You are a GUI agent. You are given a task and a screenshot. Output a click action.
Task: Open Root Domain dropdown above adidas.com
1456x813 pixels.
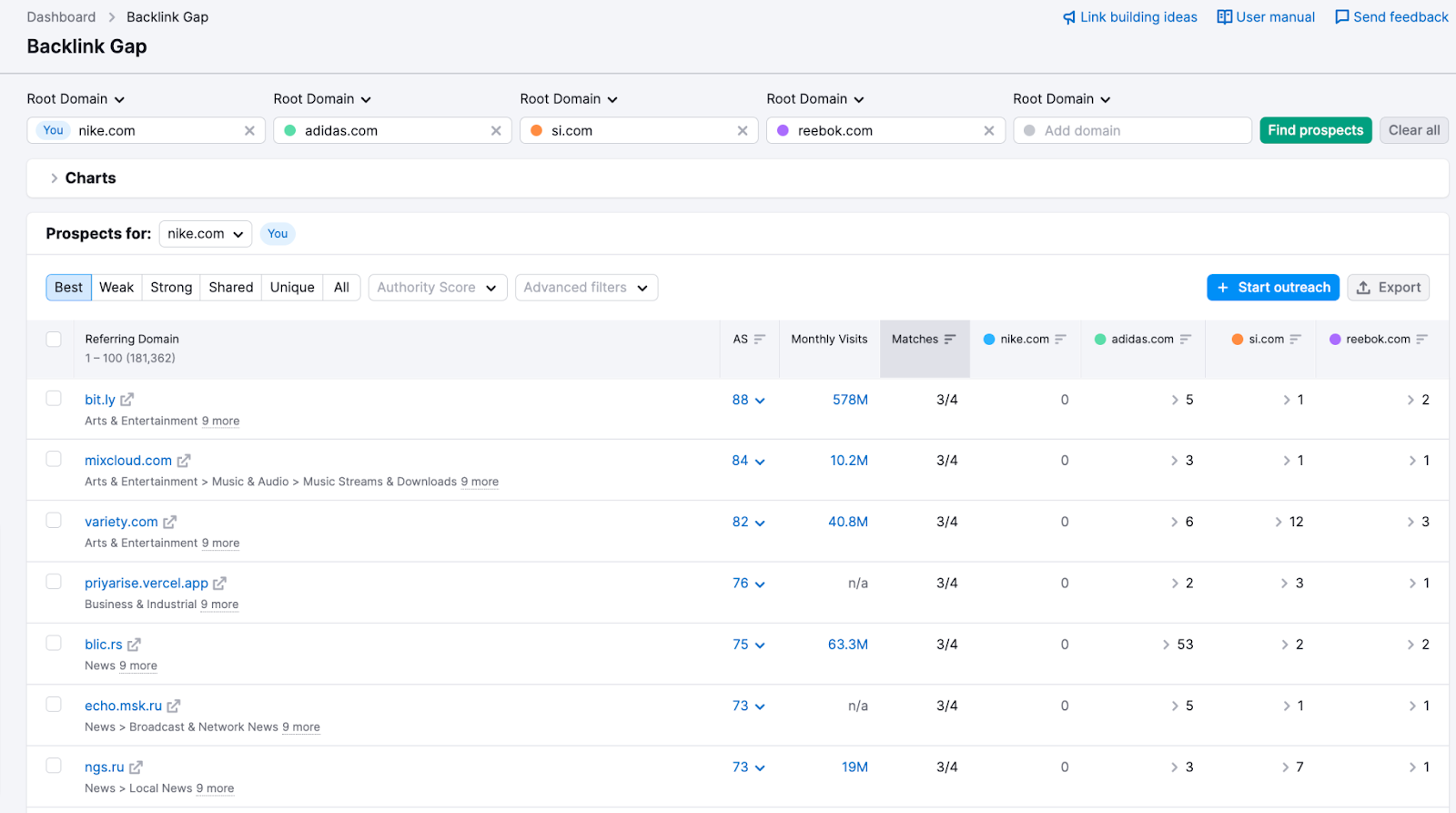323,99
